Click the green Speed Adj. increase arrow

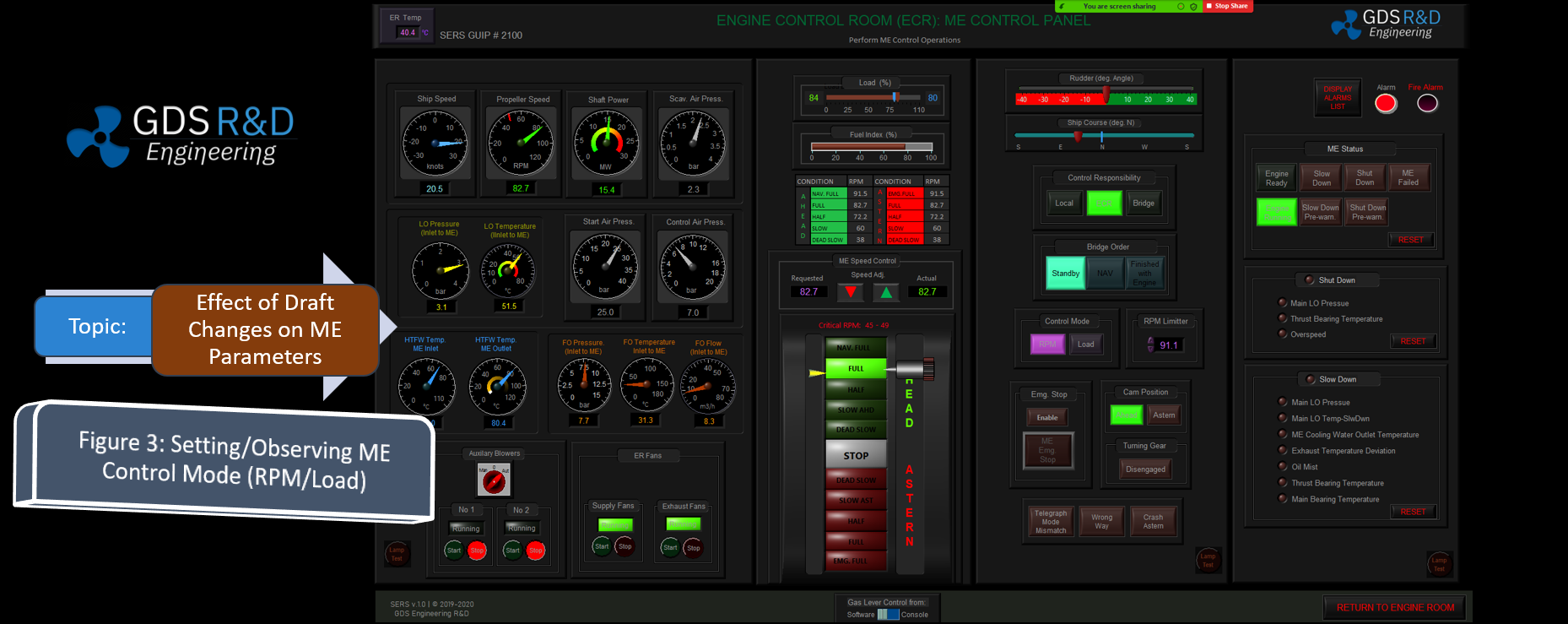click(x=886, y=292)
